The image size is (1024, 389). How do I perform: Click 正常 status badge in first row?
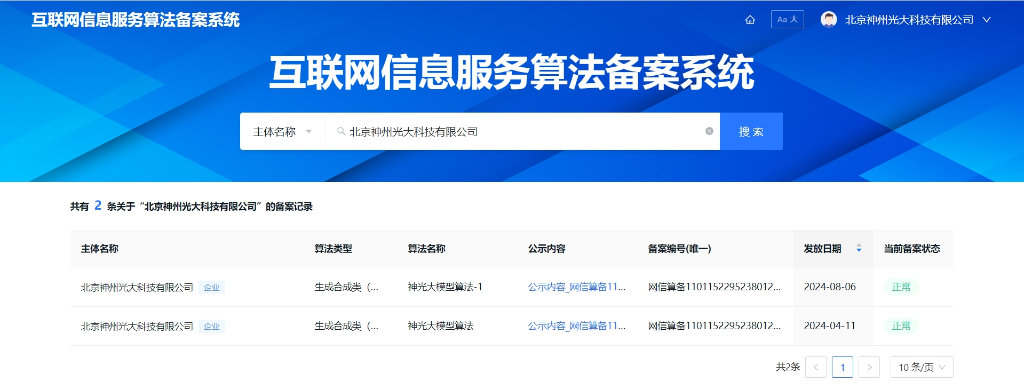pyautogui.click(x=901, y=287)
